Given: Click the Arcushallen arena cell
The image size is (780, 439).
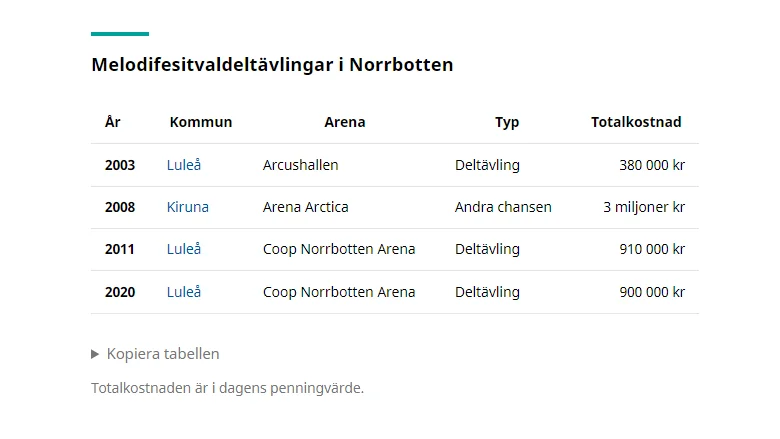Looking at the screenshot, I should pyautogui.click(x=300, y=165).
